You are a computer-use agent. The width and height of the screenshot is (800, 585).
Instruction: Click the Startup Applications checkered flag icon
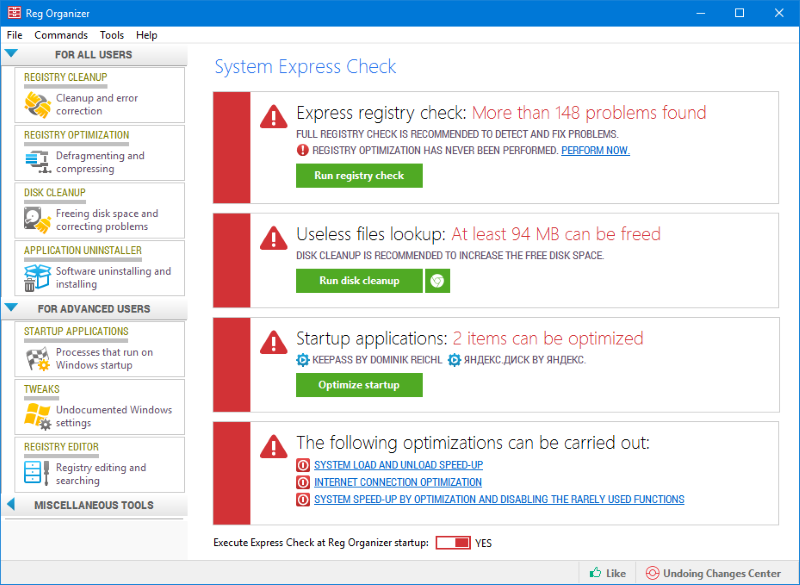(37, 359)
